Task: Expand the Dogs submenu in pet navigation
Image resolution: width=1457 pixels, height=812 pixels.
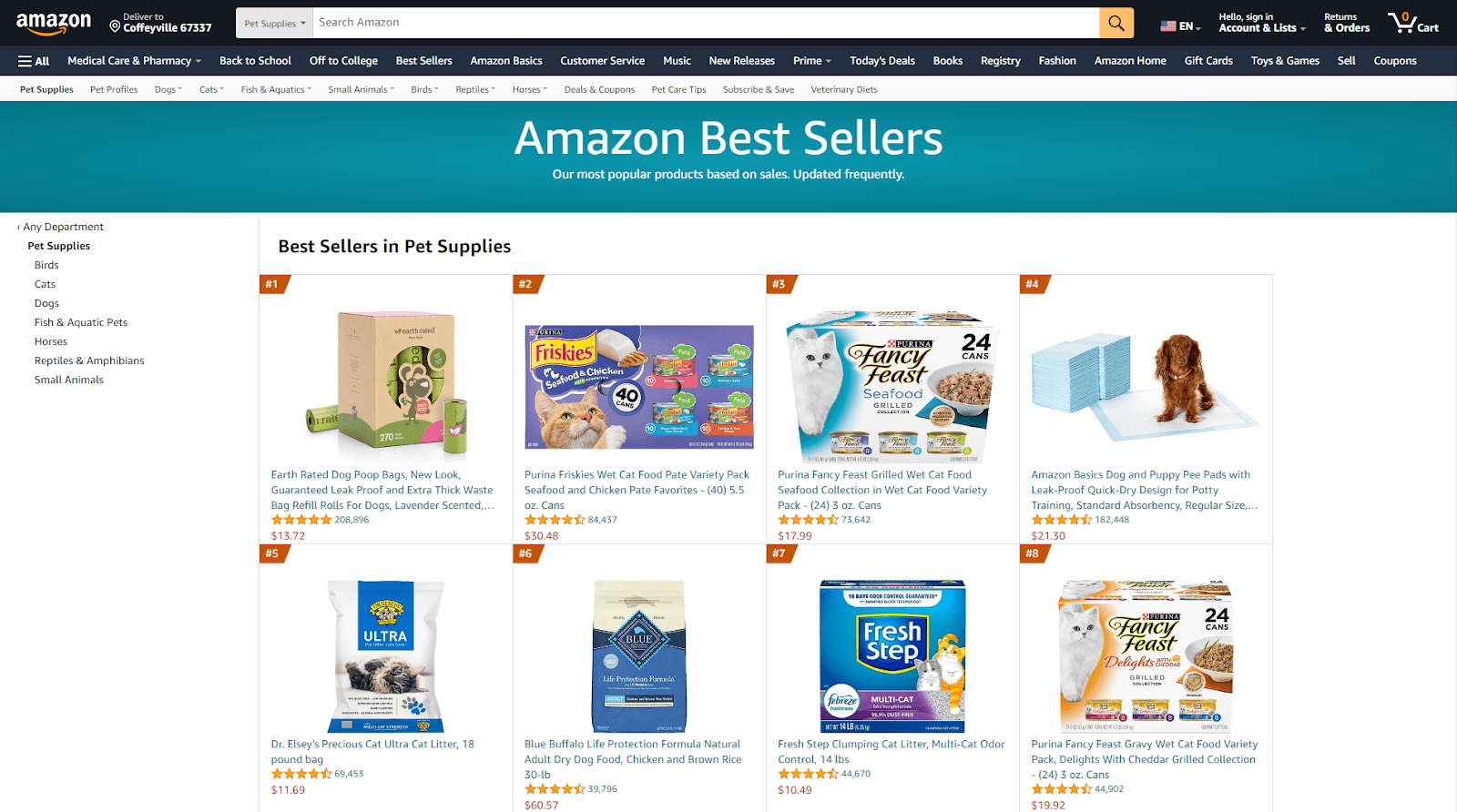Action: click(x=168, y=89)
